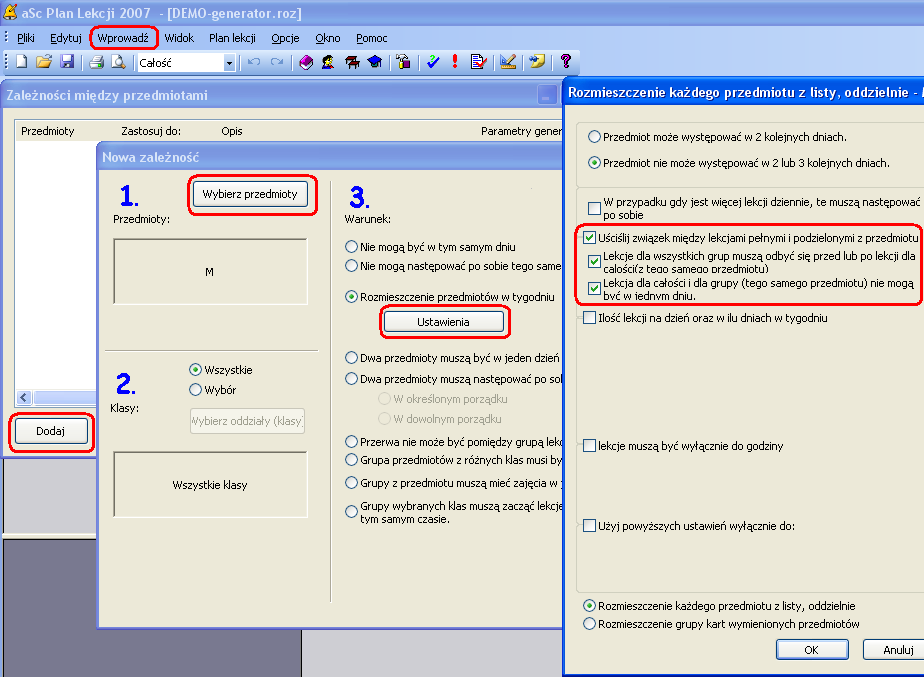Select 'Przedmiot nie może występować w 2 lub 3'
924x677 pixels.
click(594, 163)
